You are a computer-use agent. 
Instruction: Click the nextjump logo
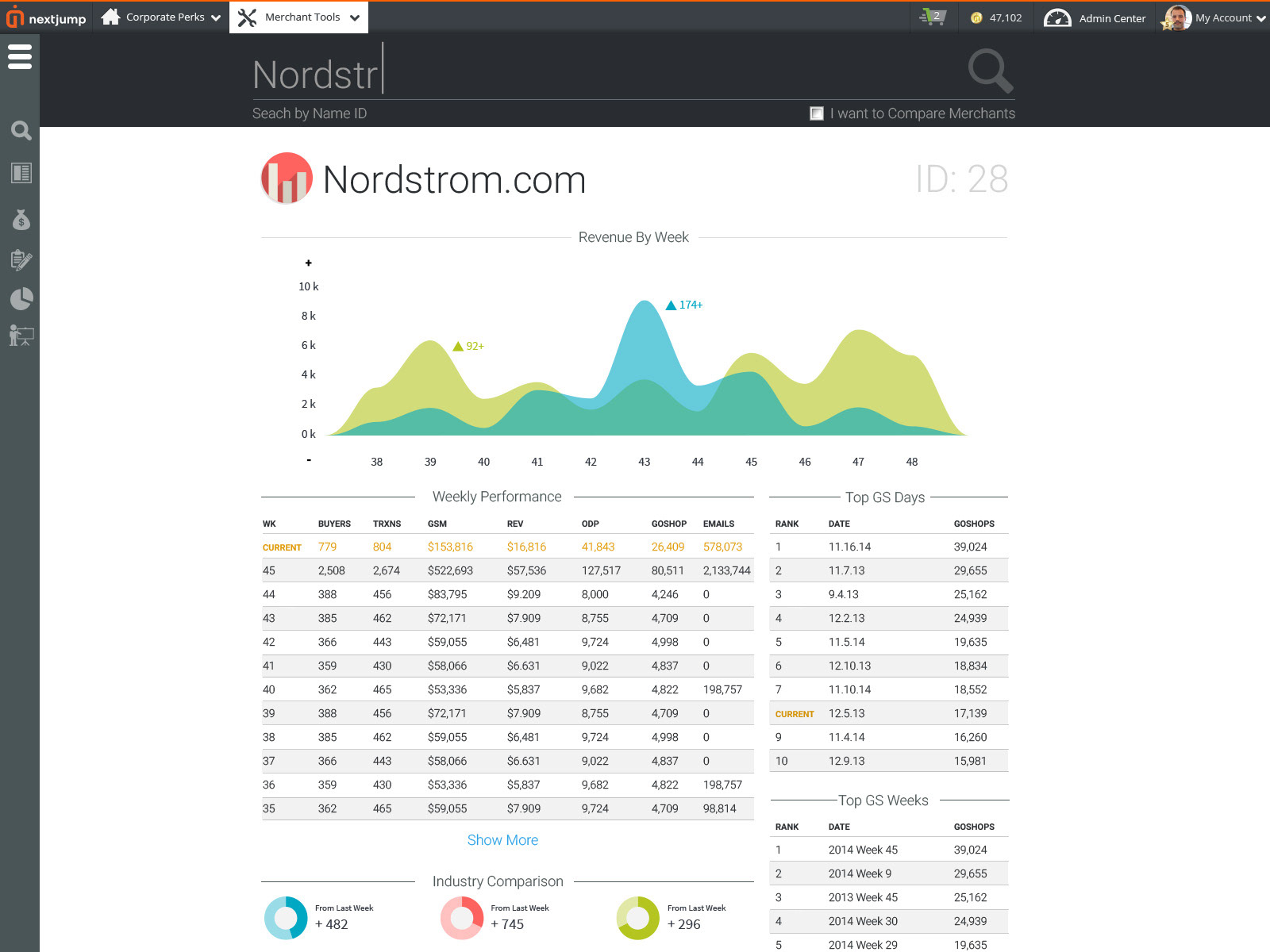pos(46,17)
